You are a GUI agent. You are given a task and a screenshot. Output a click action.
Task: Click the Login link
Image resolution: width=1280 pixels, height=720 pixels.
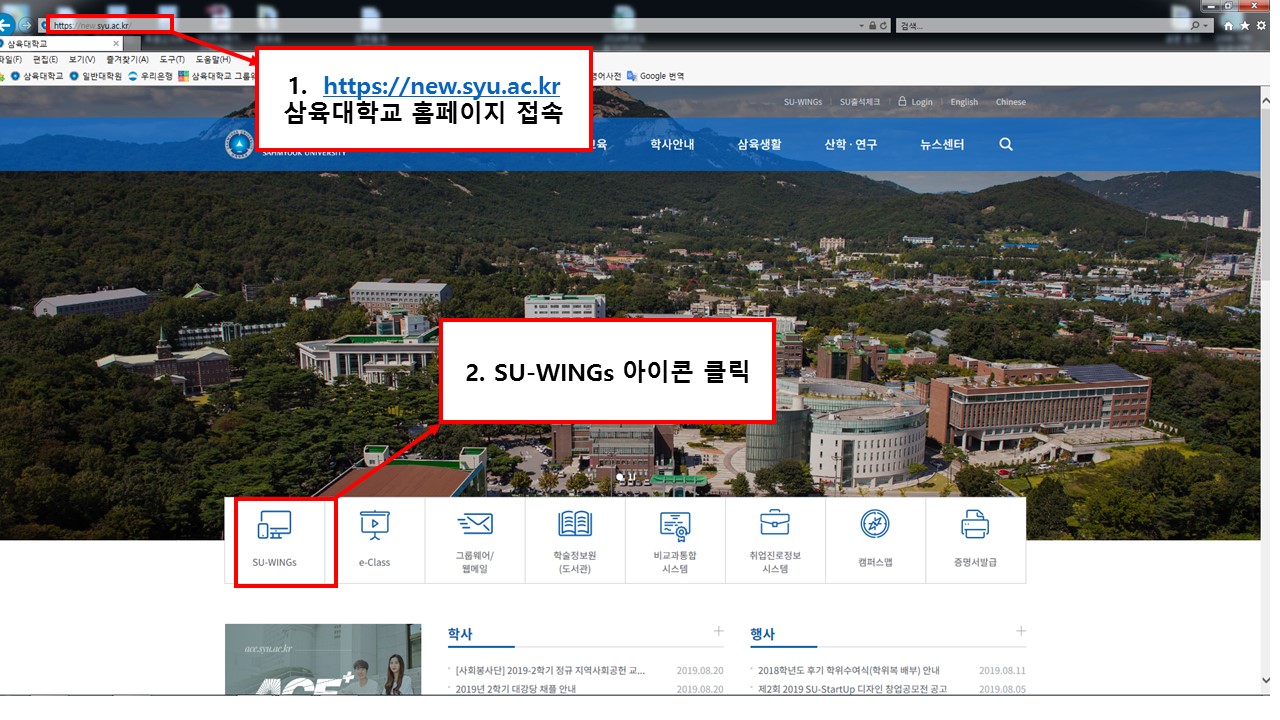click(922, 102)
